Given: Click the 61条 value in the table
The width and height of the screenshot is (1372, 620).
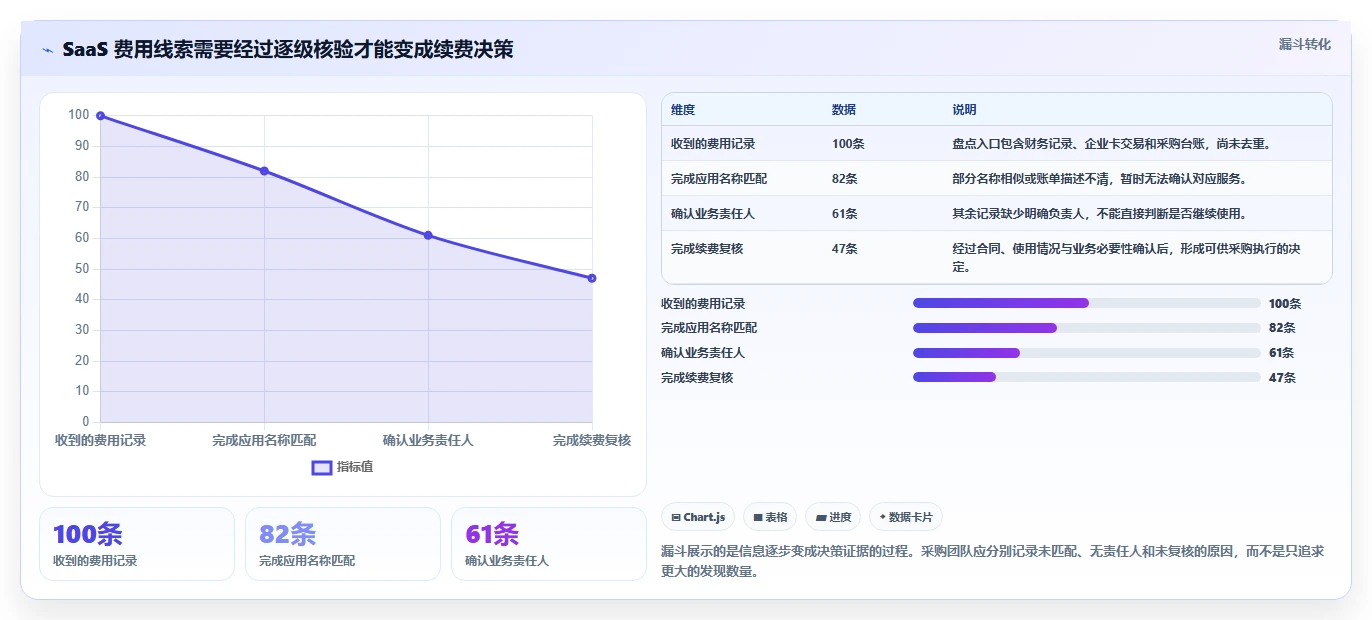Looking at the screenshot, I should tap(845, 214).
